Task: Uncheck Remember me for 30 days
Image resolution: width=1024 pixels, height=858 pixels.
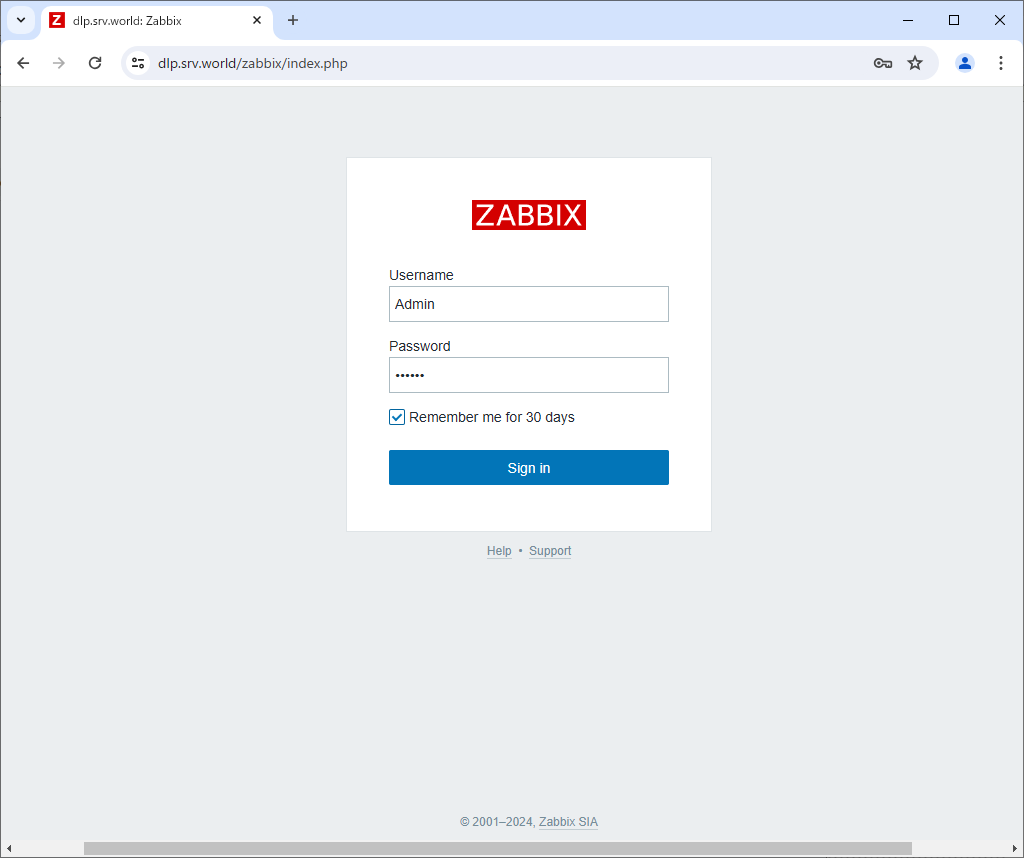Action: click(x=397, y=417)
